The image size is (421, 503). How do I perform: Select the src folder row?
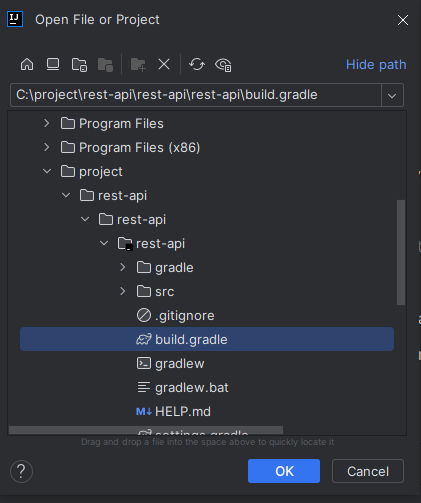point(207,292)
